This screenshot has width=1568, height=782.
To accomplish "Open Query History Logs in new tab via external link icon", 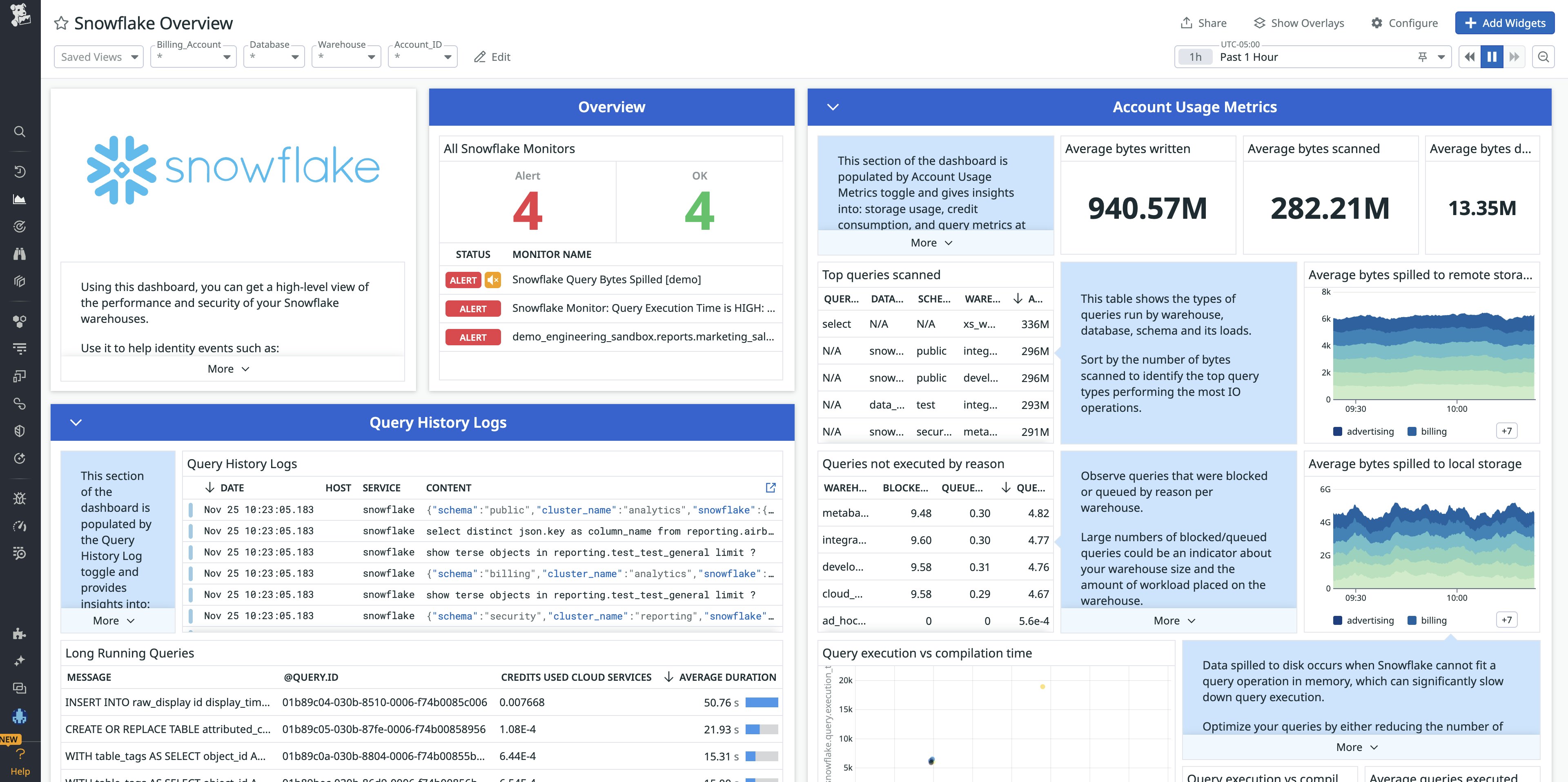I will [x=771, y=488].
